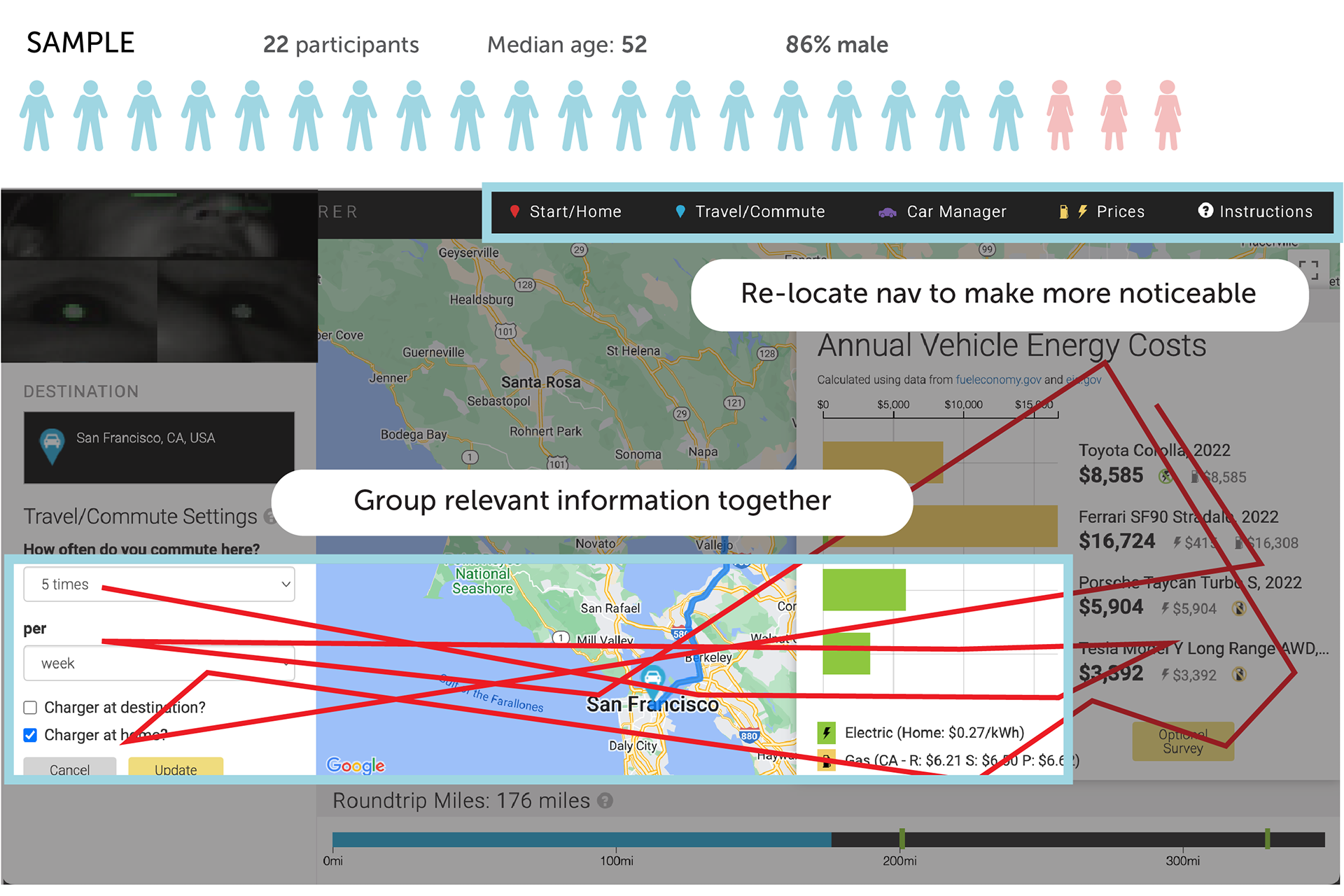Click the $8,585 Toyota annual cost in bold
Image resolution: width=1344 pixels, height=896 pixels.
click(1111, 475)
